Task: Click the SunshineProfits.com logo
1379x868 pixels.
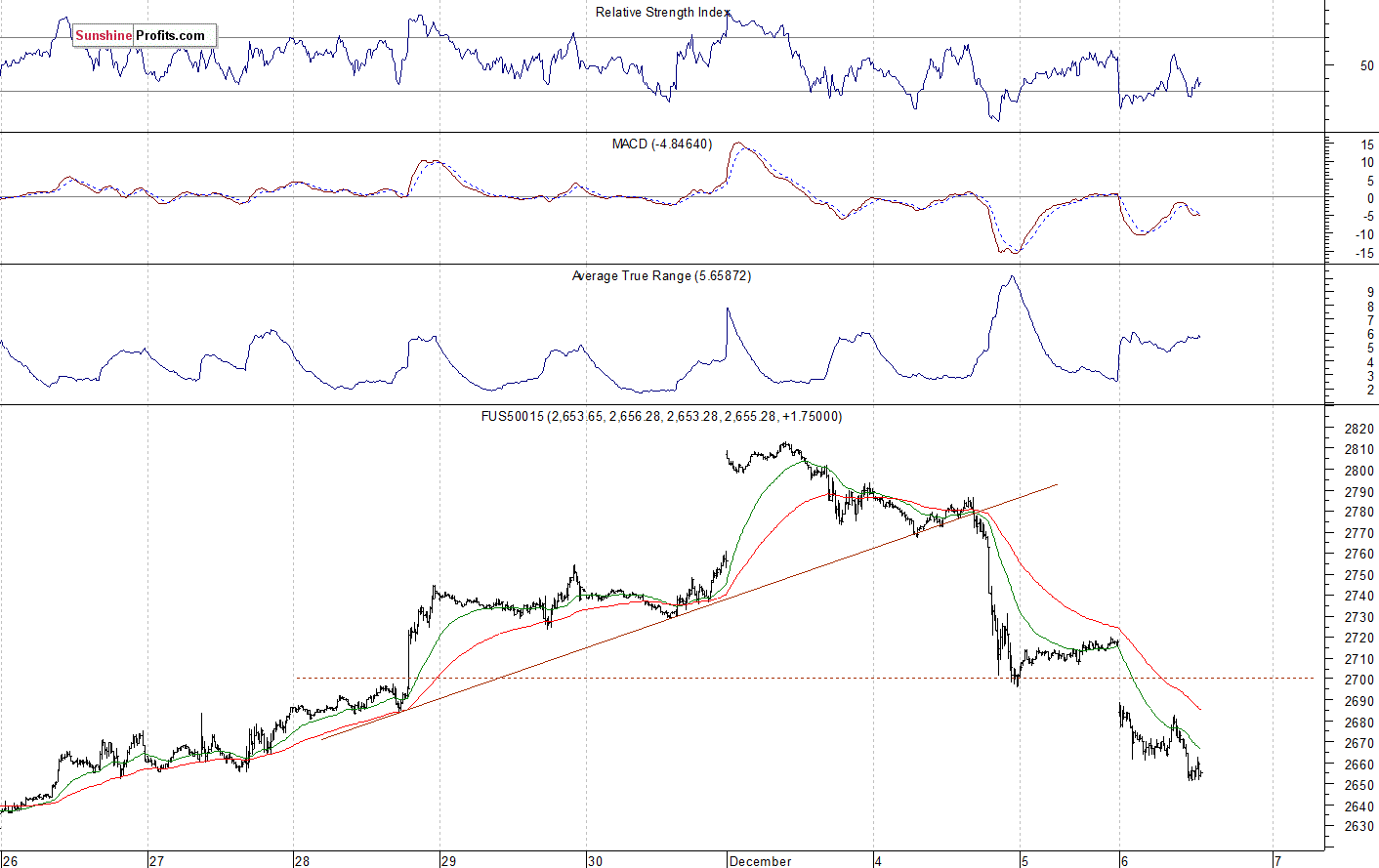Action: 145,35
